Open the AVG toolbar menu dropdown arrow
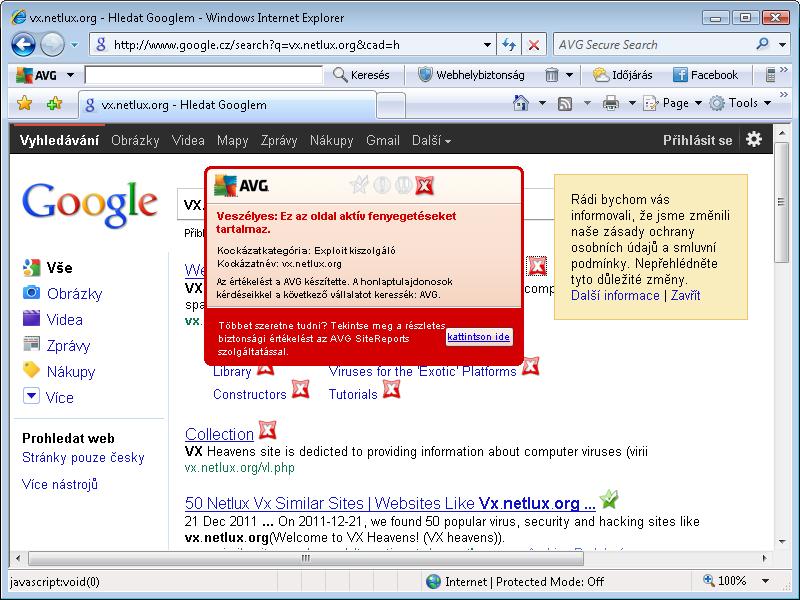Viewport: 800px width, 600px height. click(70, 75)
